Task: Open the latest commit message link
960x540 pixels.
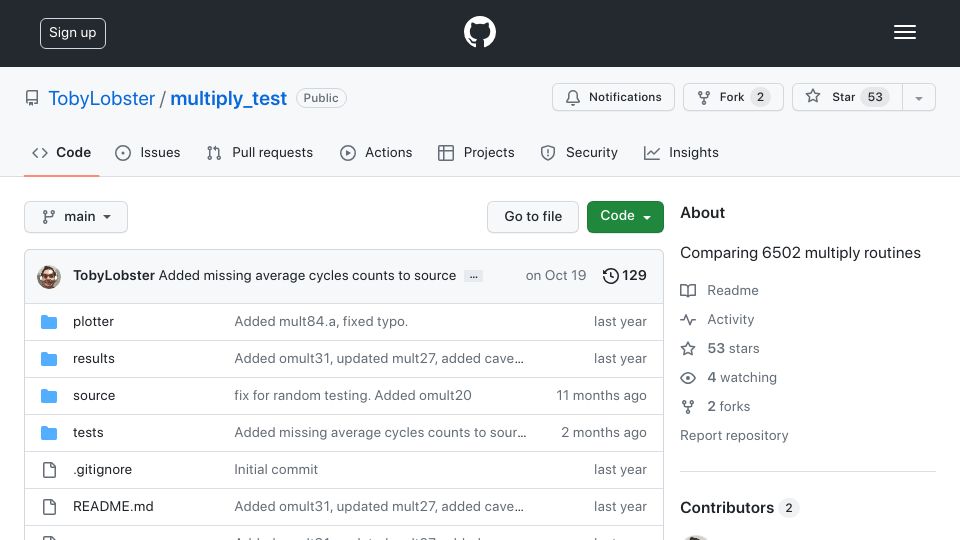Action: click(307, 276)
